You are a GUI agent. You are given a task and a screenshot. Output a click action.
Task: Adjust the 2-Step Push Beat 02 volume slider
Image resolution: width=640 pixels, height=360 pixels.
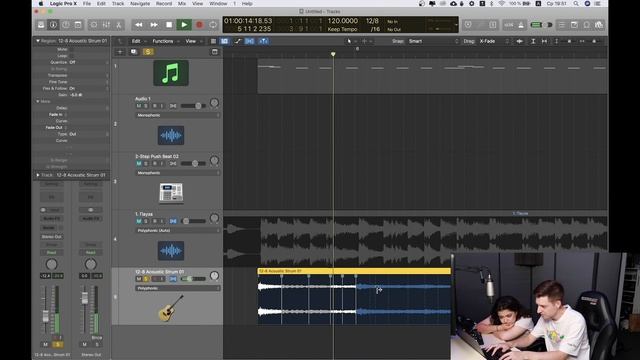tap(195, 164)
